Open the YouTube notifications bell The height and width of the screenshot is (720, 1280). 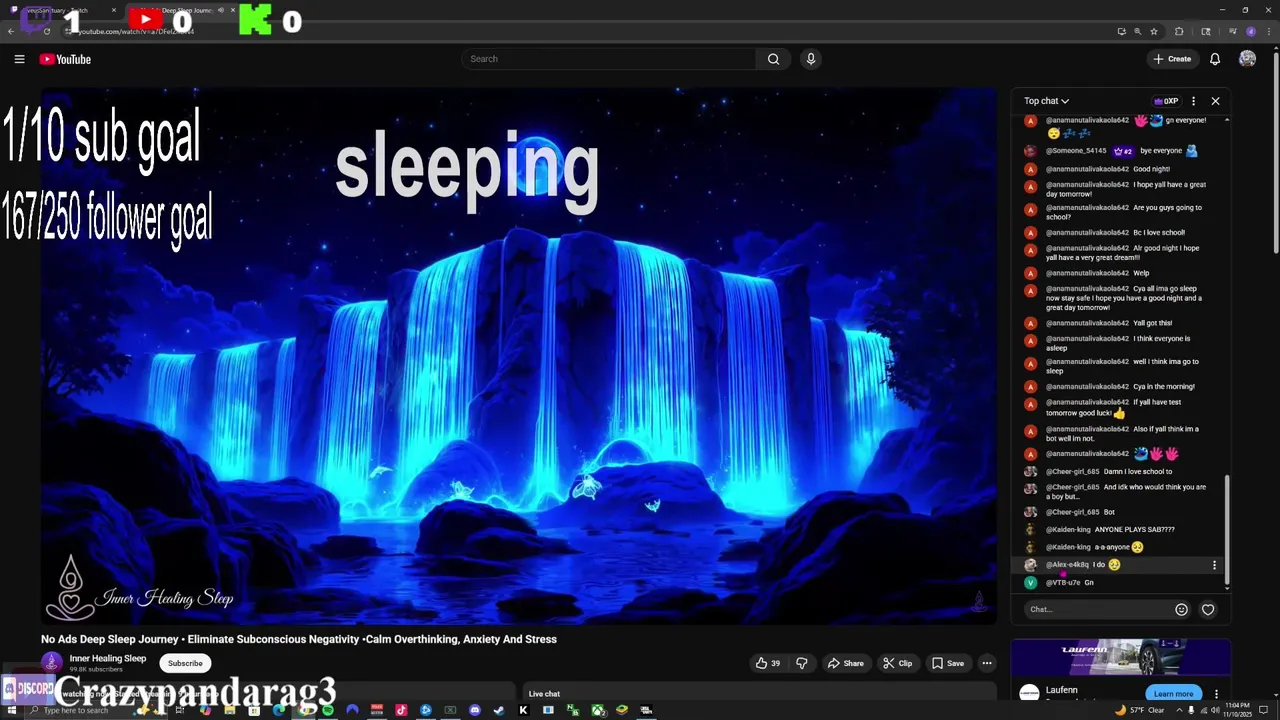1215,59
